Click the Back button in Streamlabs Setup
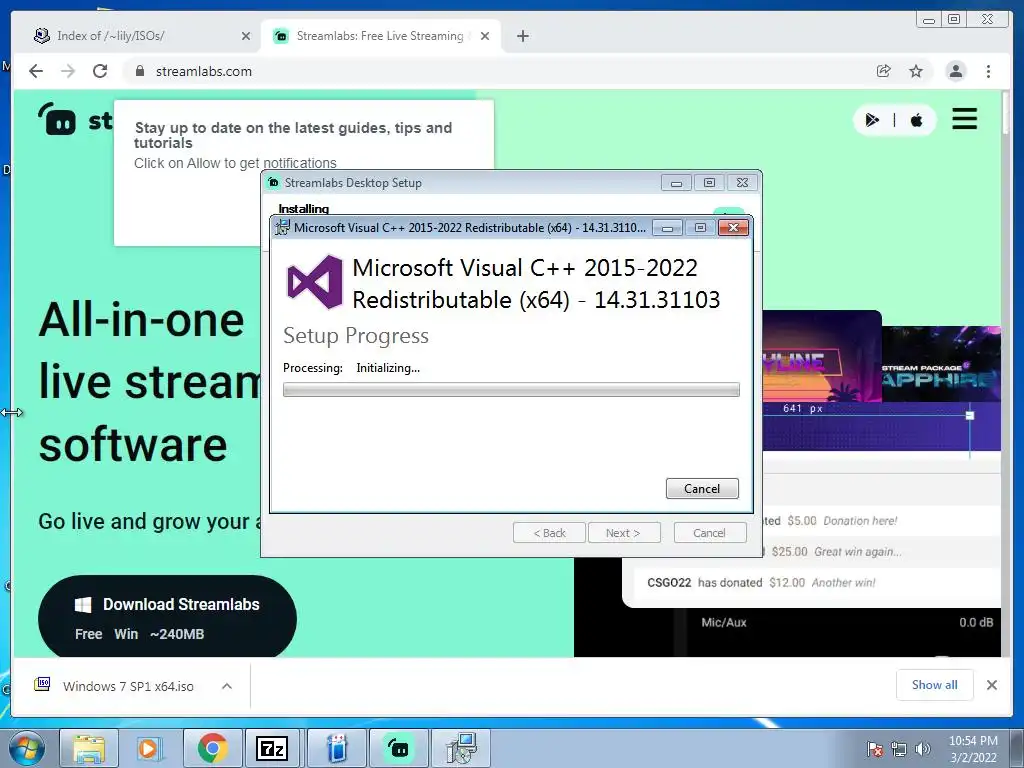The image size is (1024, 768). 549,533
